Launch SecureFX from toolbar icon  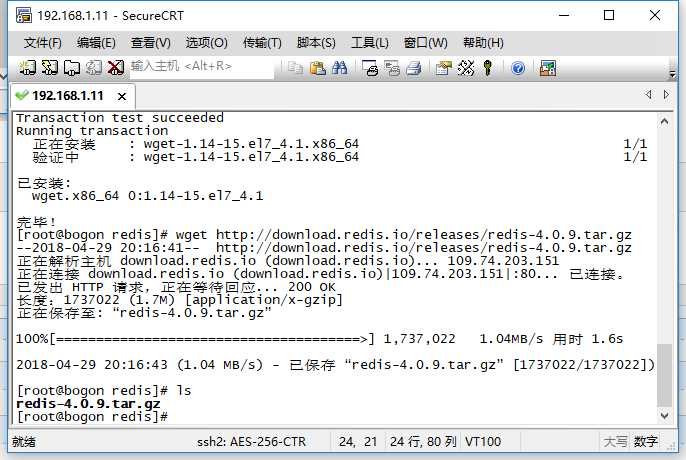click(548, 68)
